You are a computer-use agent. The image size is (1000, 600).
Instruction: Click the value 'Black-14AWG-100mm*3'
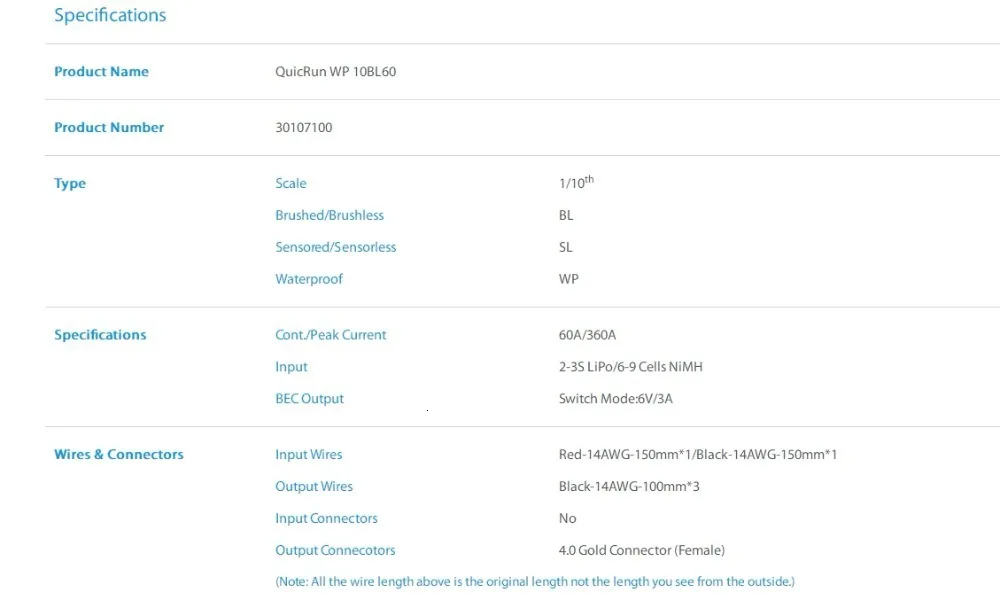pyautogui.click(x=629, y=487)
